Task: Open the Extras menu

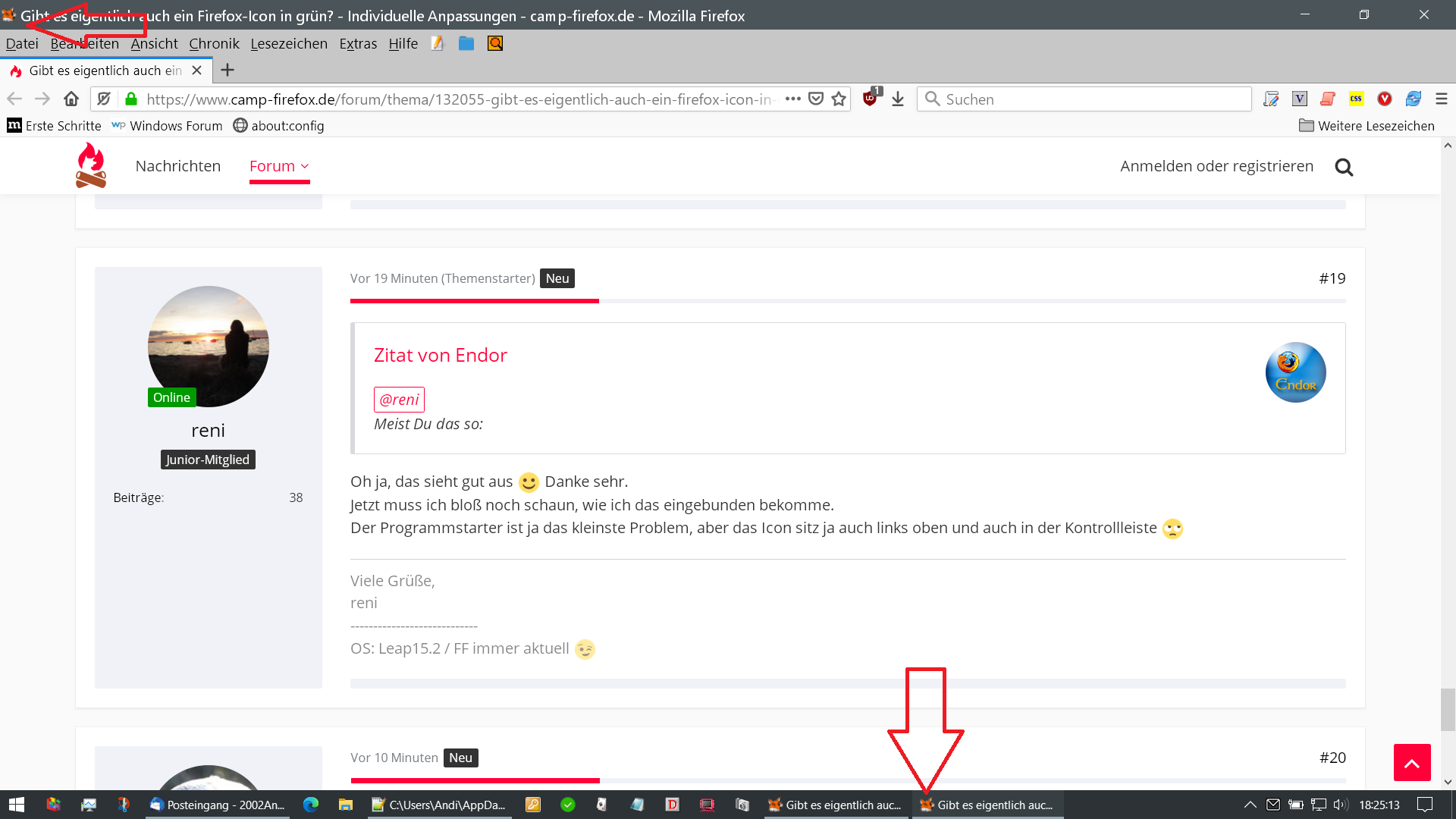Action: point(358,43)
